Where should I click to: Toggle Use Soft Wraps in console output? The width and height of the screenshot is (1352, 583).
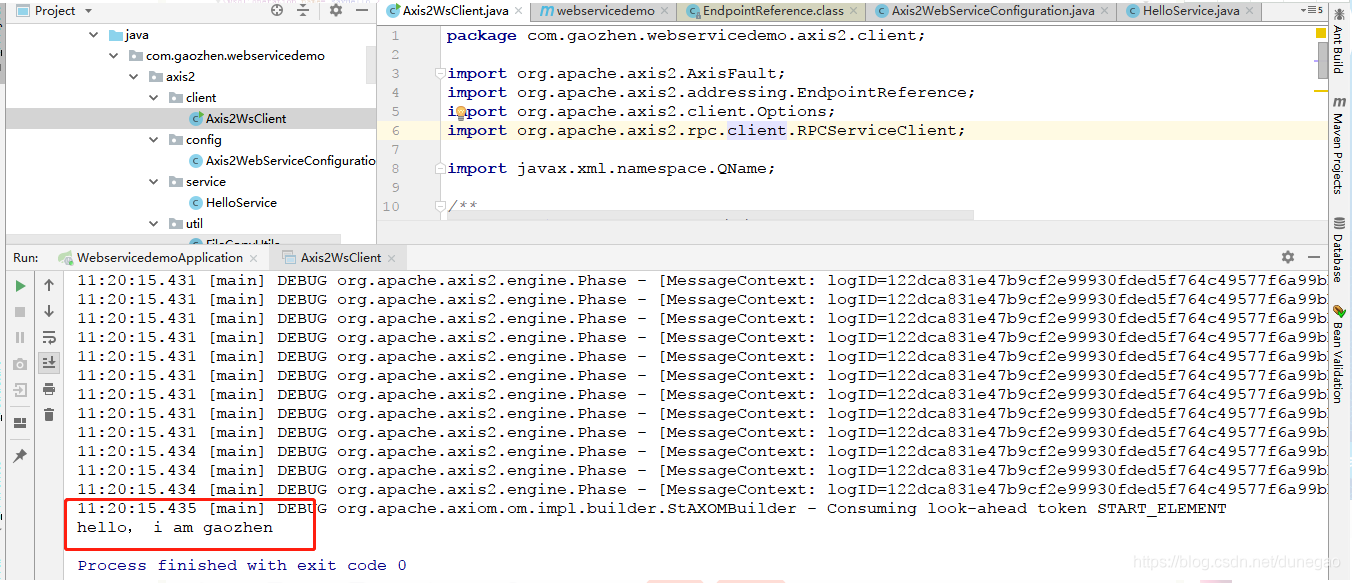click(48, 337)
